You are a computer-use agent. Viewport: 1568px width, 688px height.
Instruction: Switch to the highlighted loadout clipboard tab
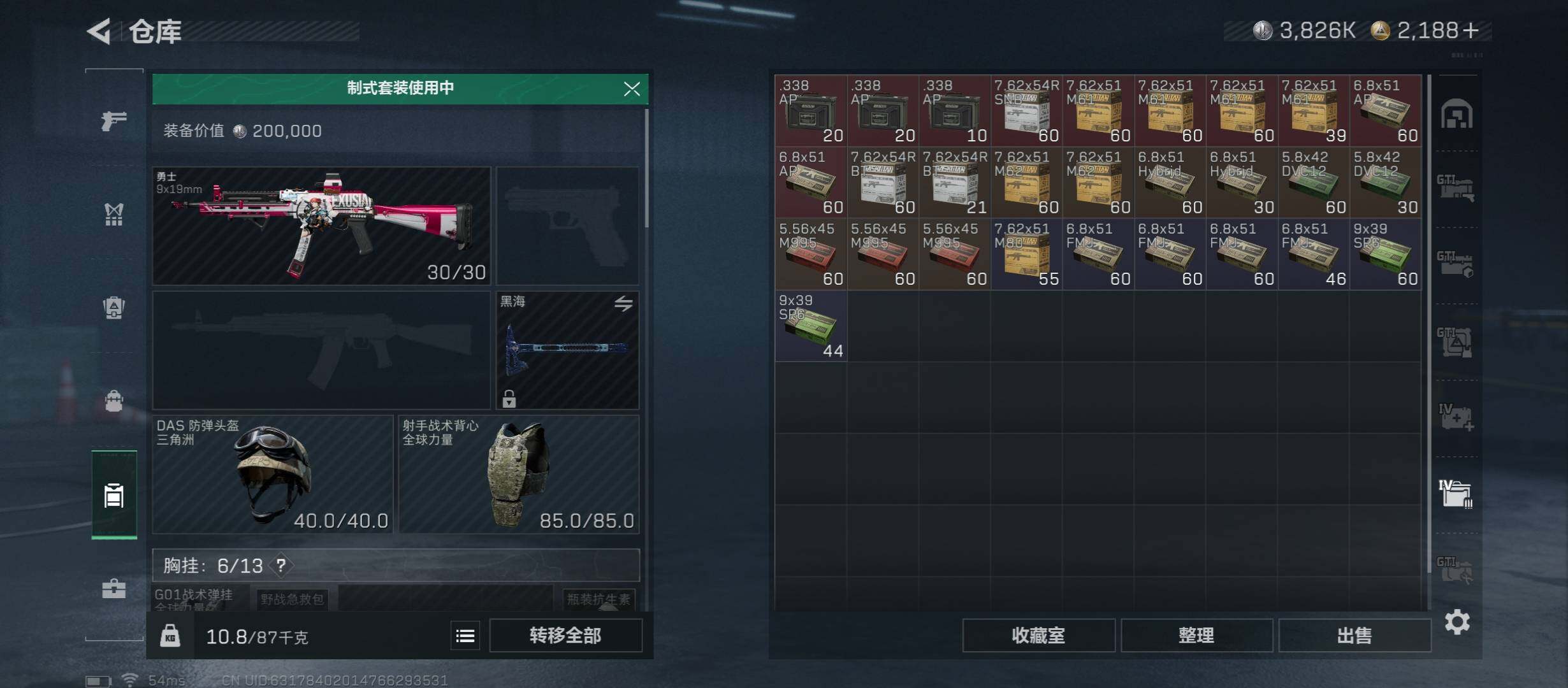[x=114, y=494]
